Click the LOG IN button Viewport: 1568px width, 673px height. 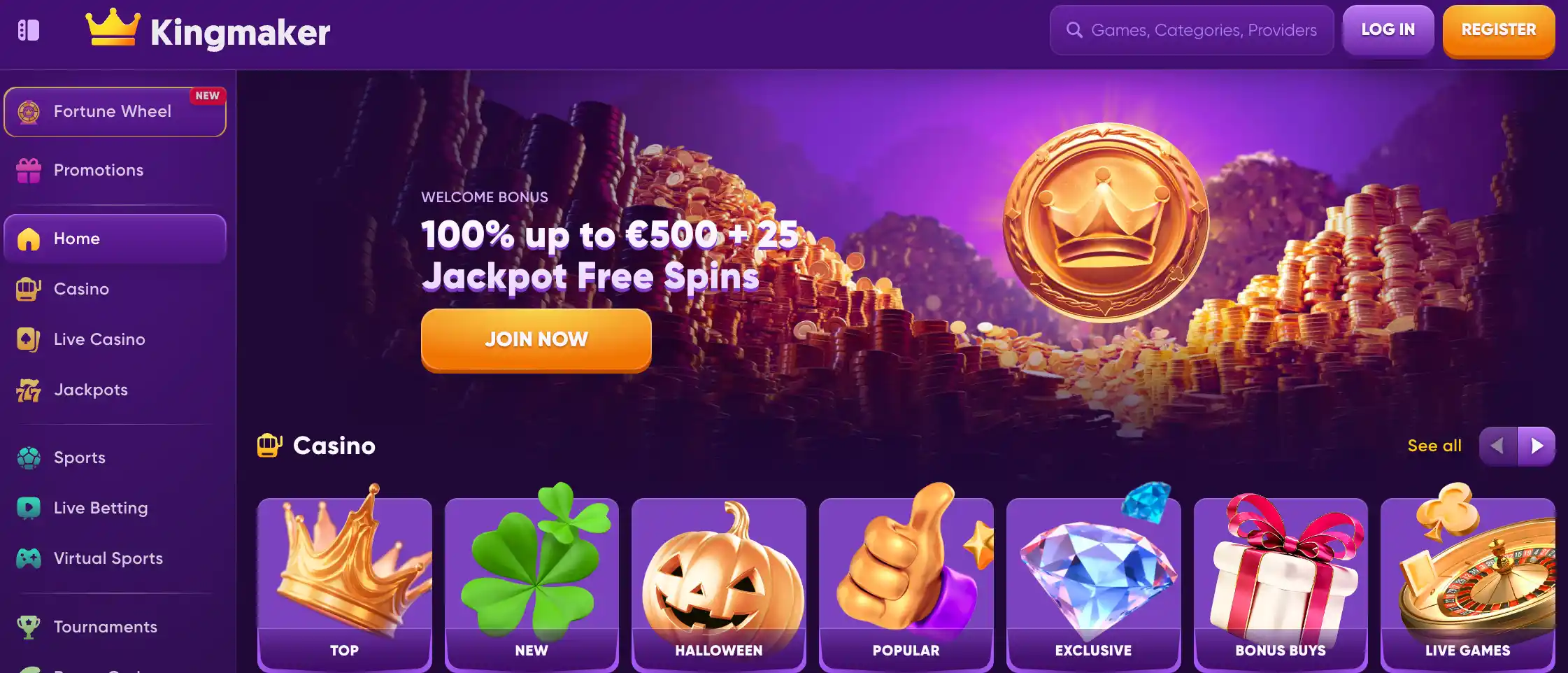(x=1388, y=29)
